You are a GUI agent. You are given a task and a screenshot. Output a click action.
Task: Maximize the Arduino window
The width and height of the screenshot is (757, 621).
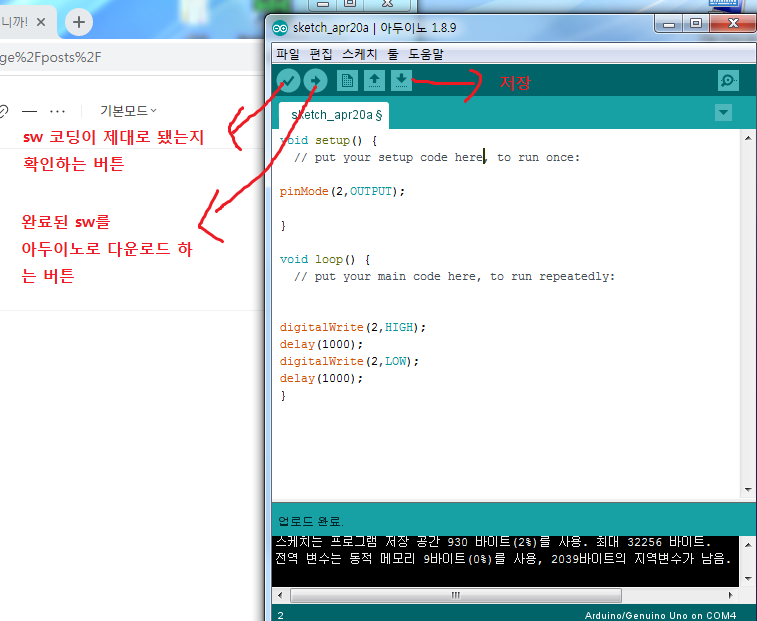tap(696, 23)
